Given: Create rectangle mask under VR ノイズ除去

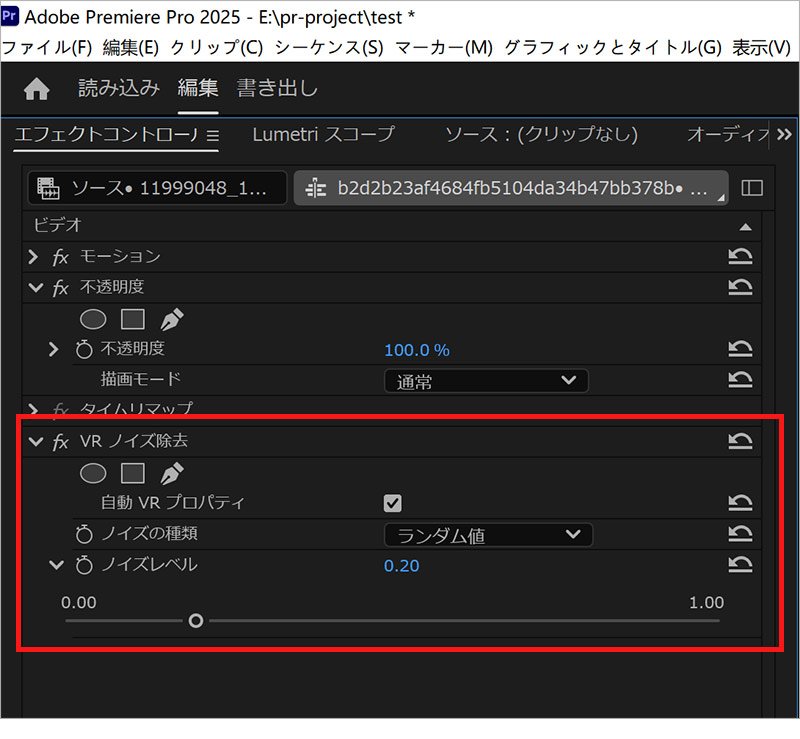Looking at the screenshot, I should click(133, 474).
